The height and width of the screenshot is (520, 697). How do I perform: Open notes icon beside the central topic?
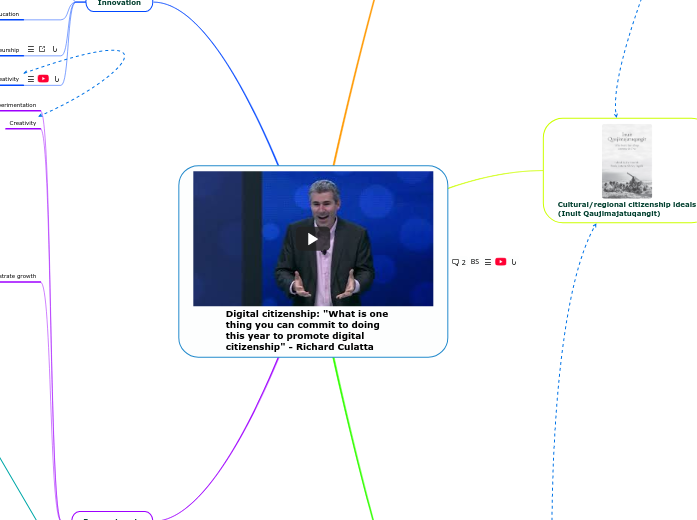(488, 262)
